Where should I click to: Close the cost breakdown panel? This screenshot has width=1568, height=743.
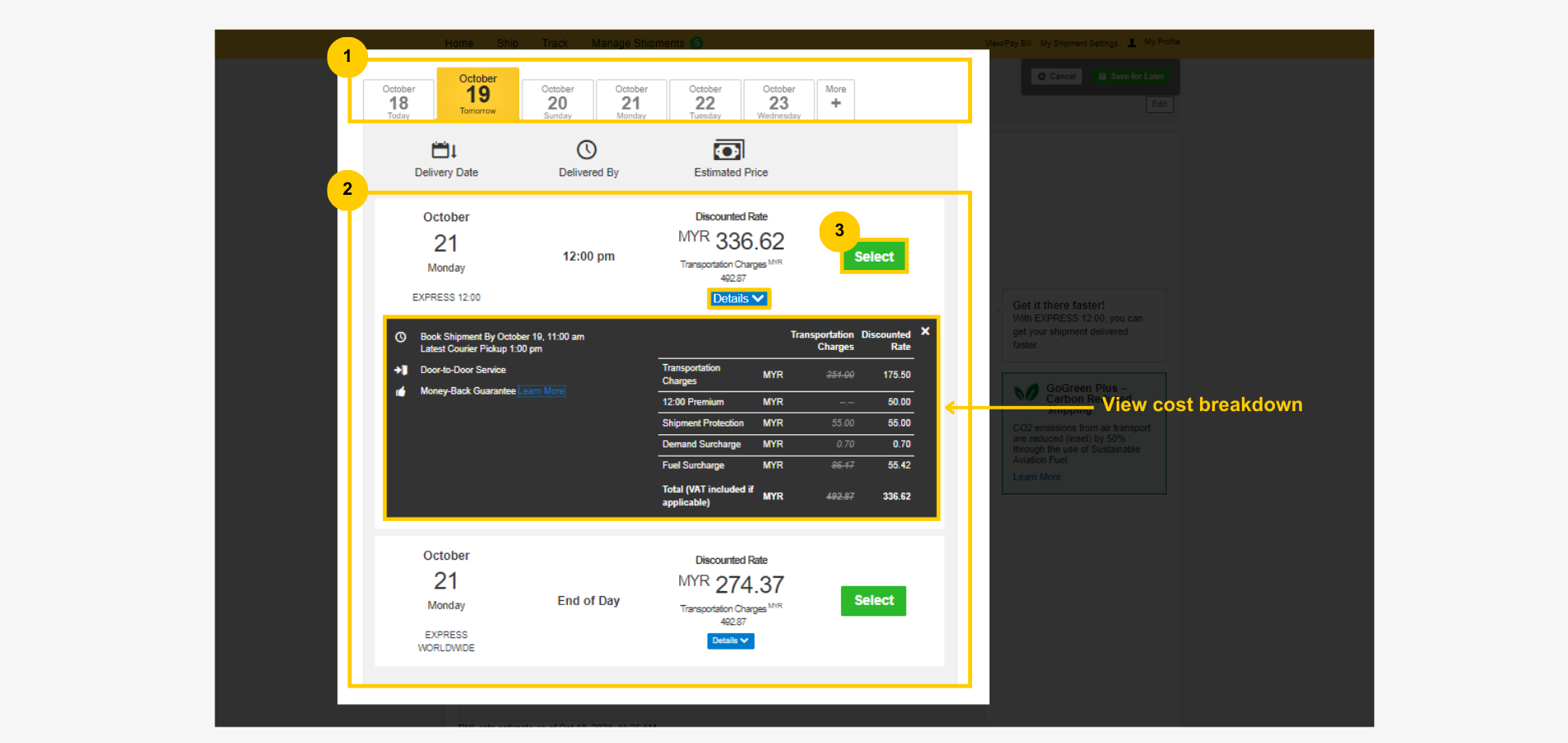[x=925, y=331]
